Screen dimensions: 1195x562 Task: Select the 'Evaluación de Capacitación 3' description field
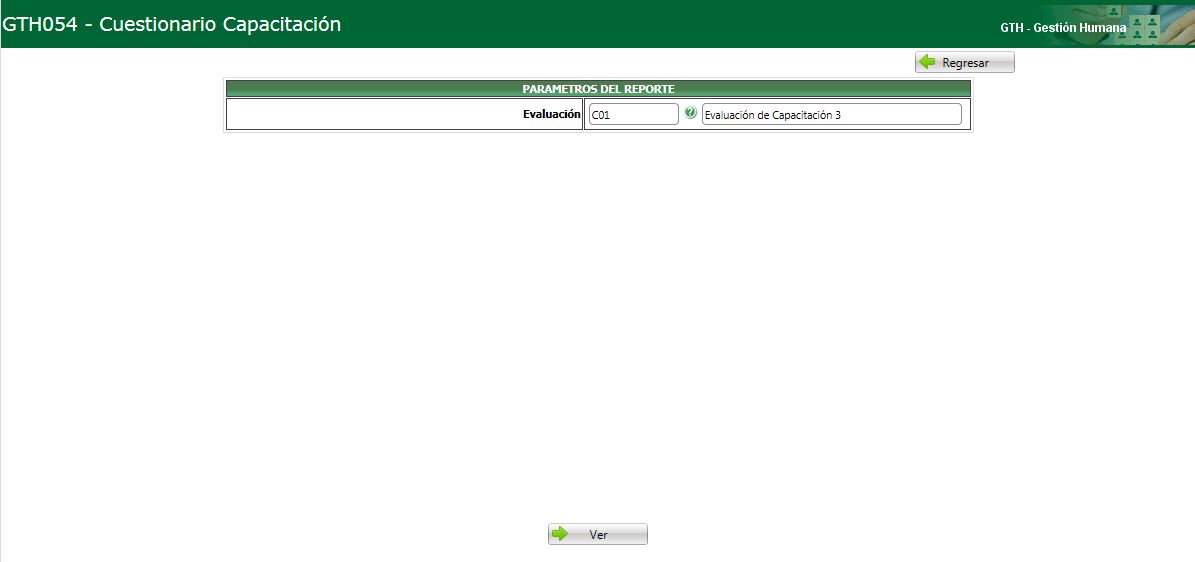click(831, 114)
